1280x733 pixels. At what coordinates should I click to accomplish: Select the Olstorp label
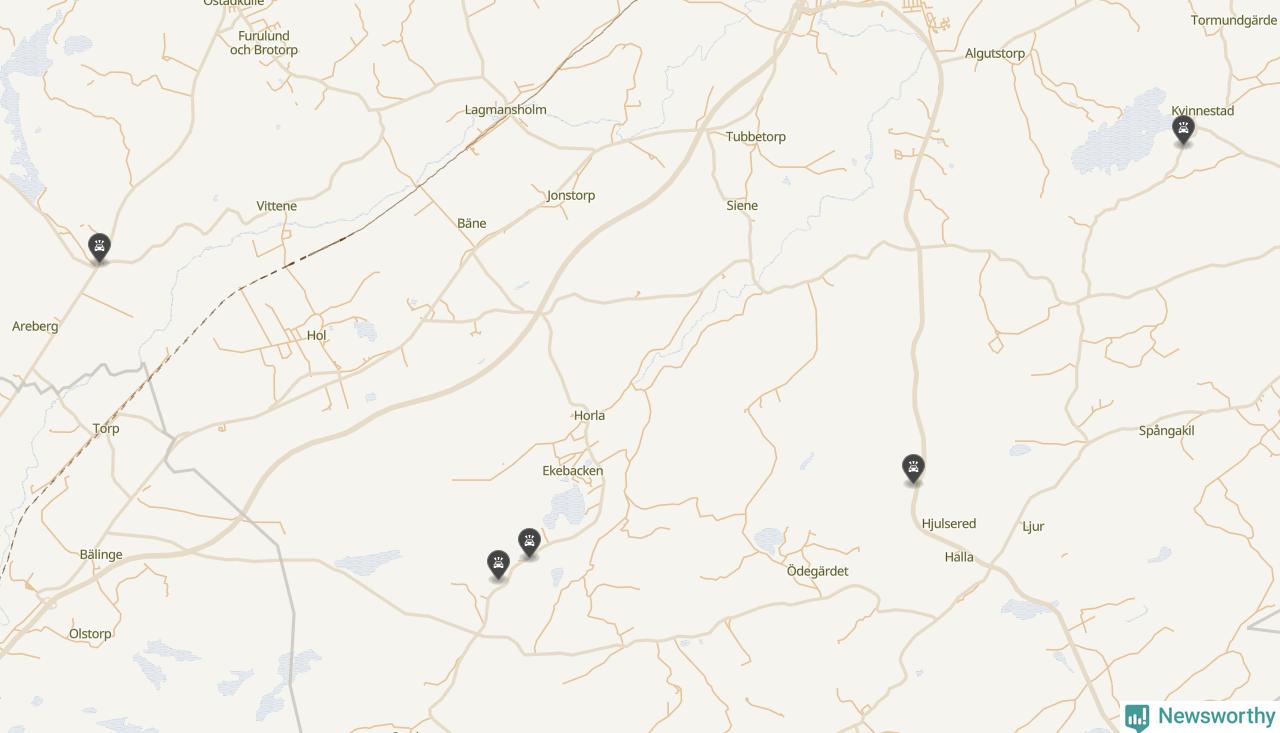90,634
